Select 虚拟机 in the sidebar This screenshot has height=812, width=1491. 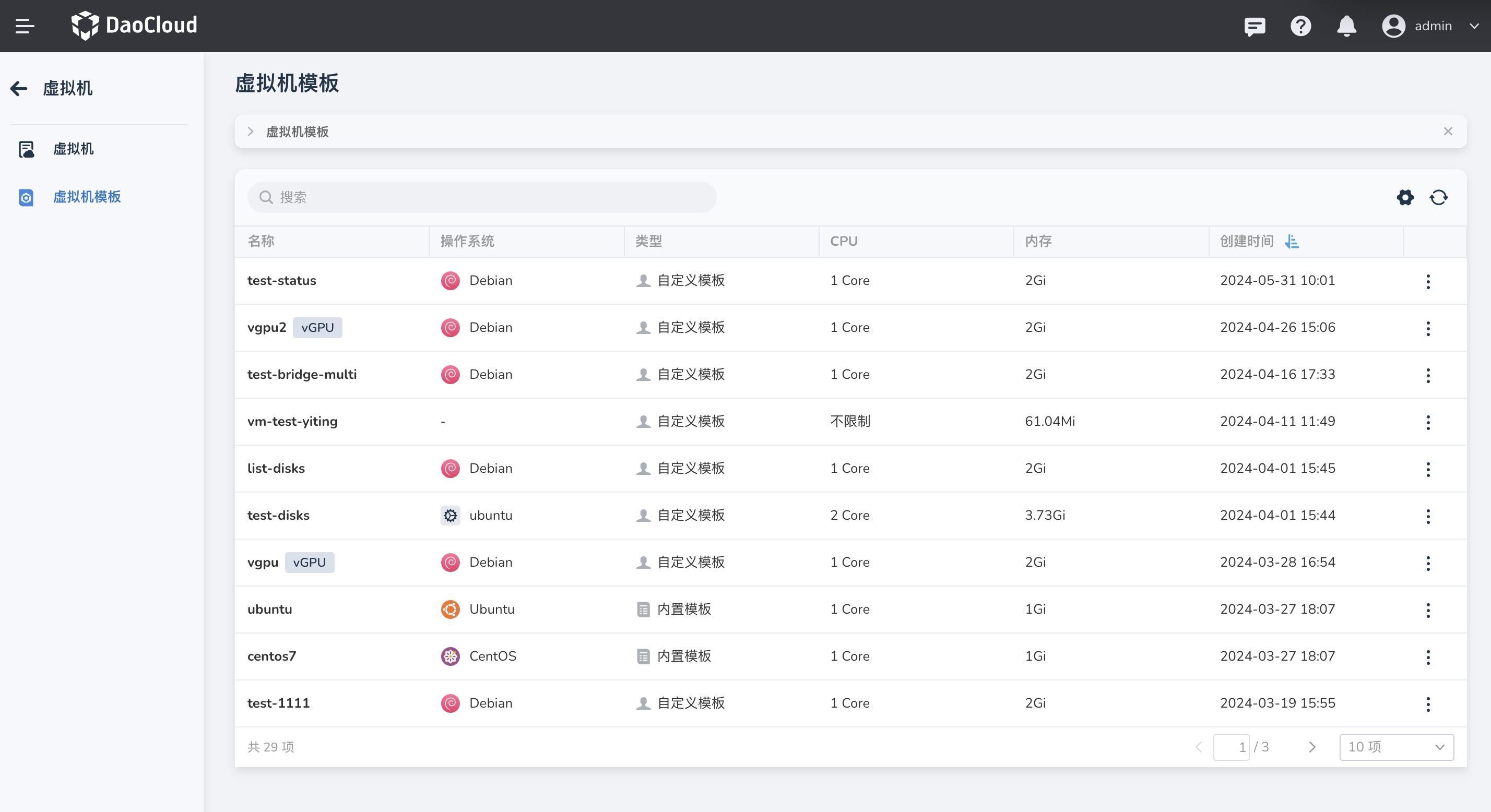(73, 149)
